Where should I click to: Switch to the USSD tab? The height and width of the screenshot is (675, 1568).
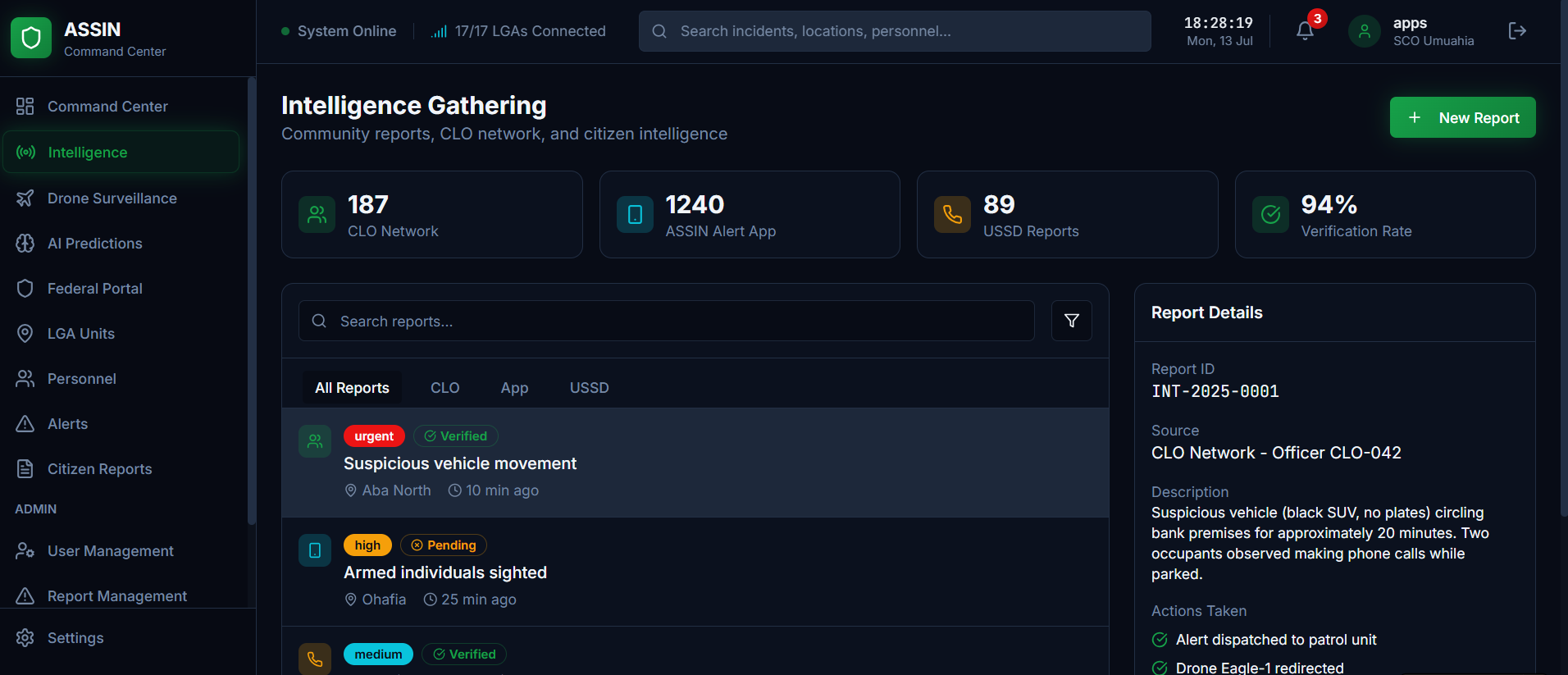pyautogui.click(x=590, y=388)
